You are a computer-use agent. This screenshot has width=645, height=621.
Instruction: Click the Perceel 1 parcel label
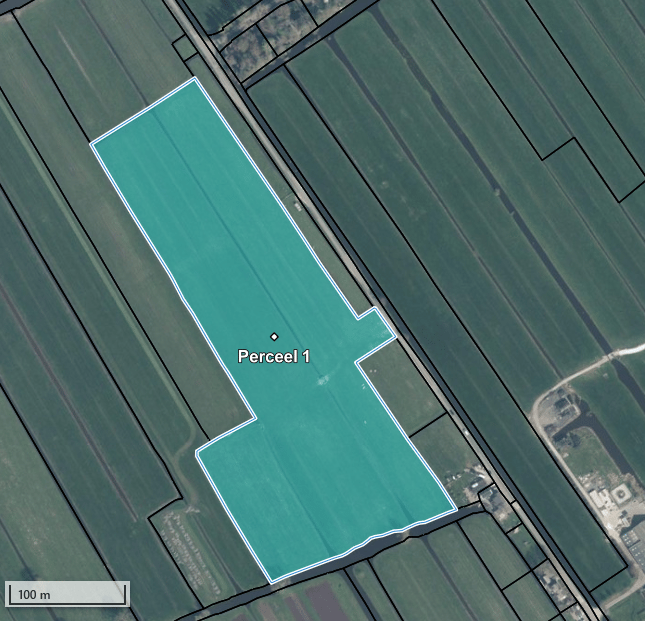[274, 356]
